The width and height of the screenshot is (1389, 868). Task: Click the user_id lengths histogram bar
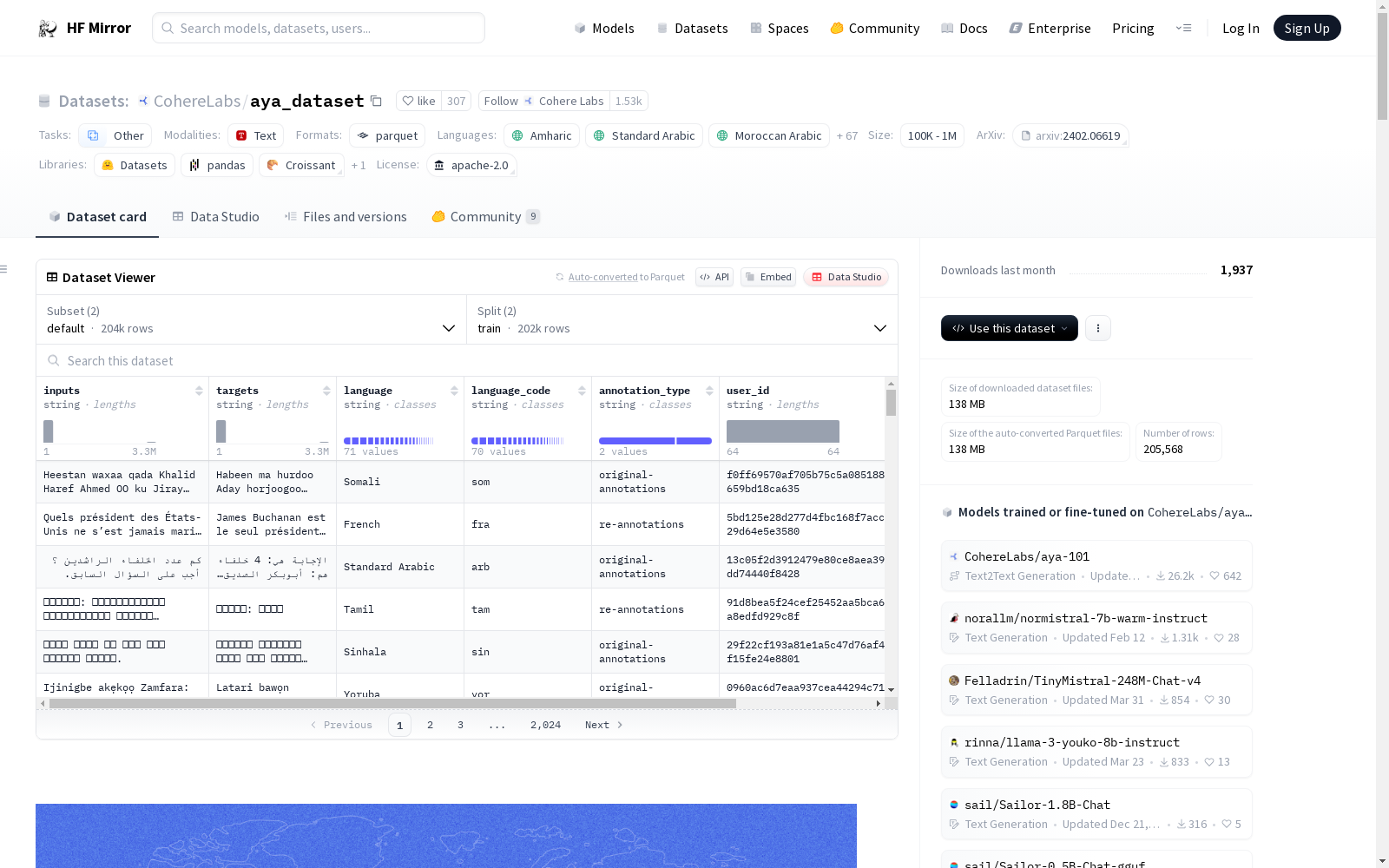tap(783, 431)
